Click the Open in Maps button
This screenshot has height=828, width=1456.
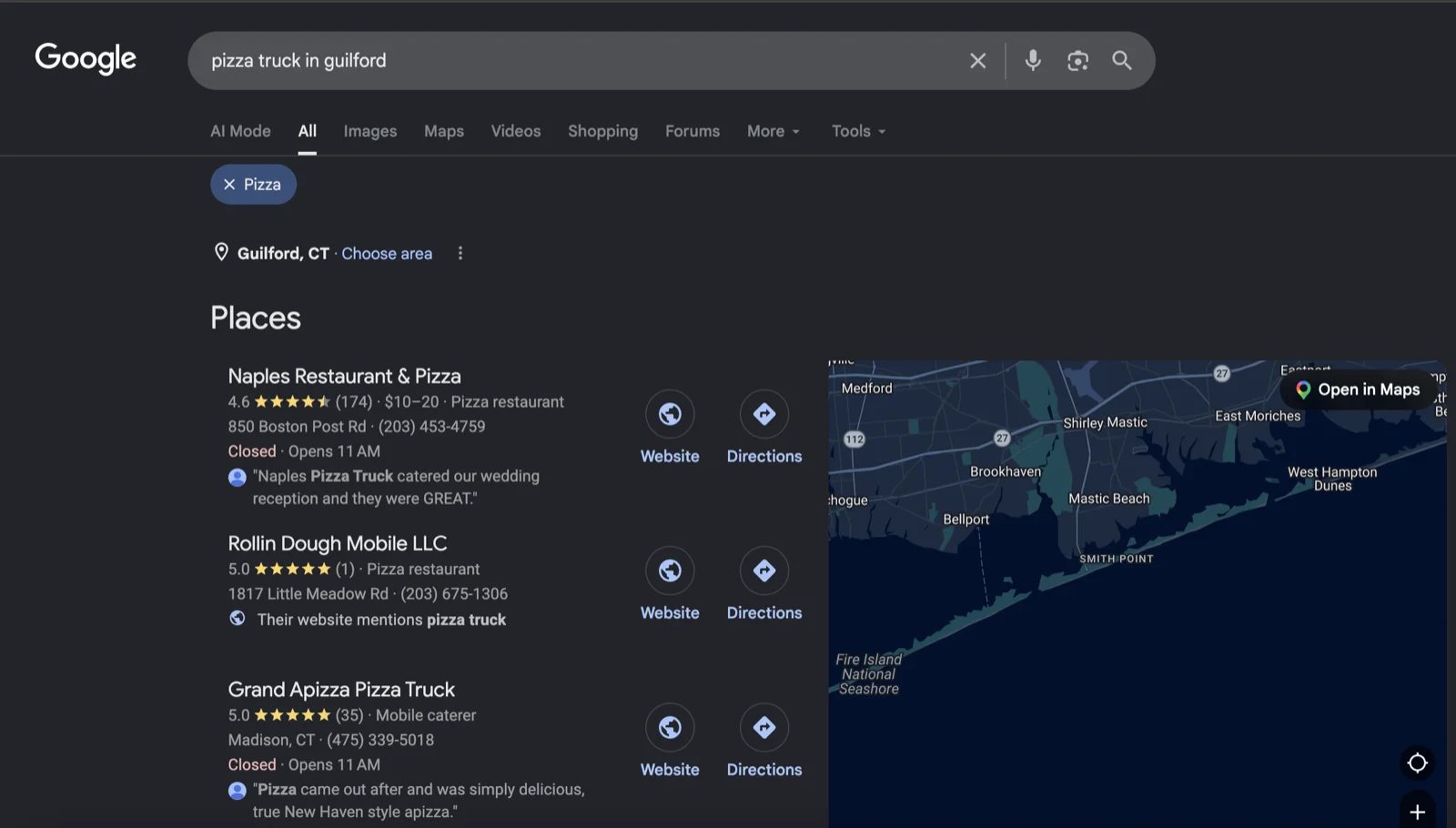click(1358, 389)
